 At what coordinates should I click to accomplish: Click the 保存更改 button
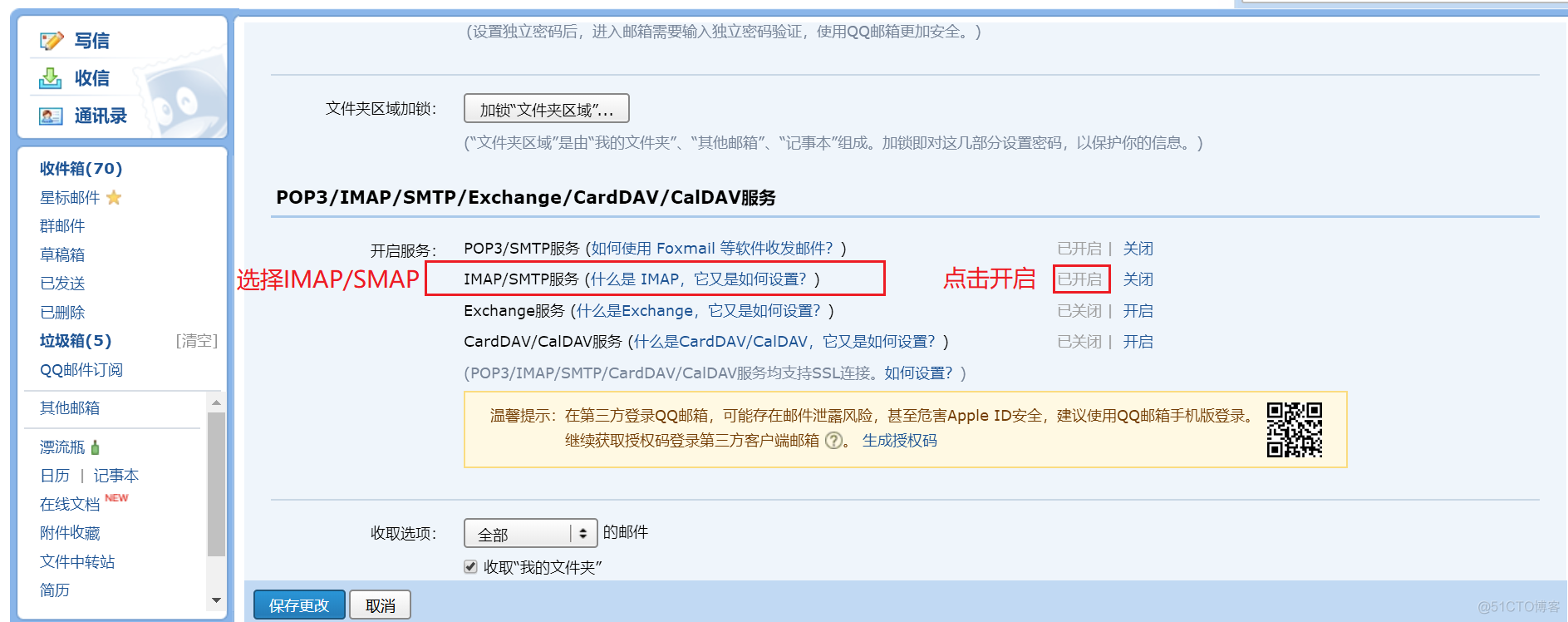coord(299,605)
